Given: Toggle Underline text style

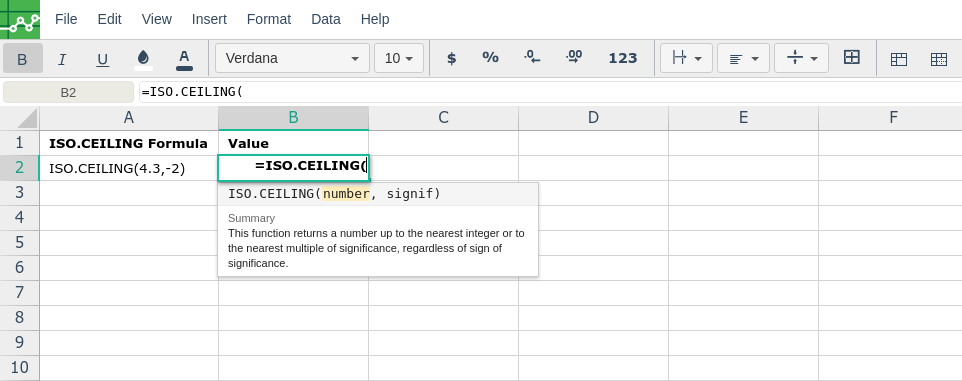Looking at the screenshot, I should pyautogui.click(x=102, y=58).
